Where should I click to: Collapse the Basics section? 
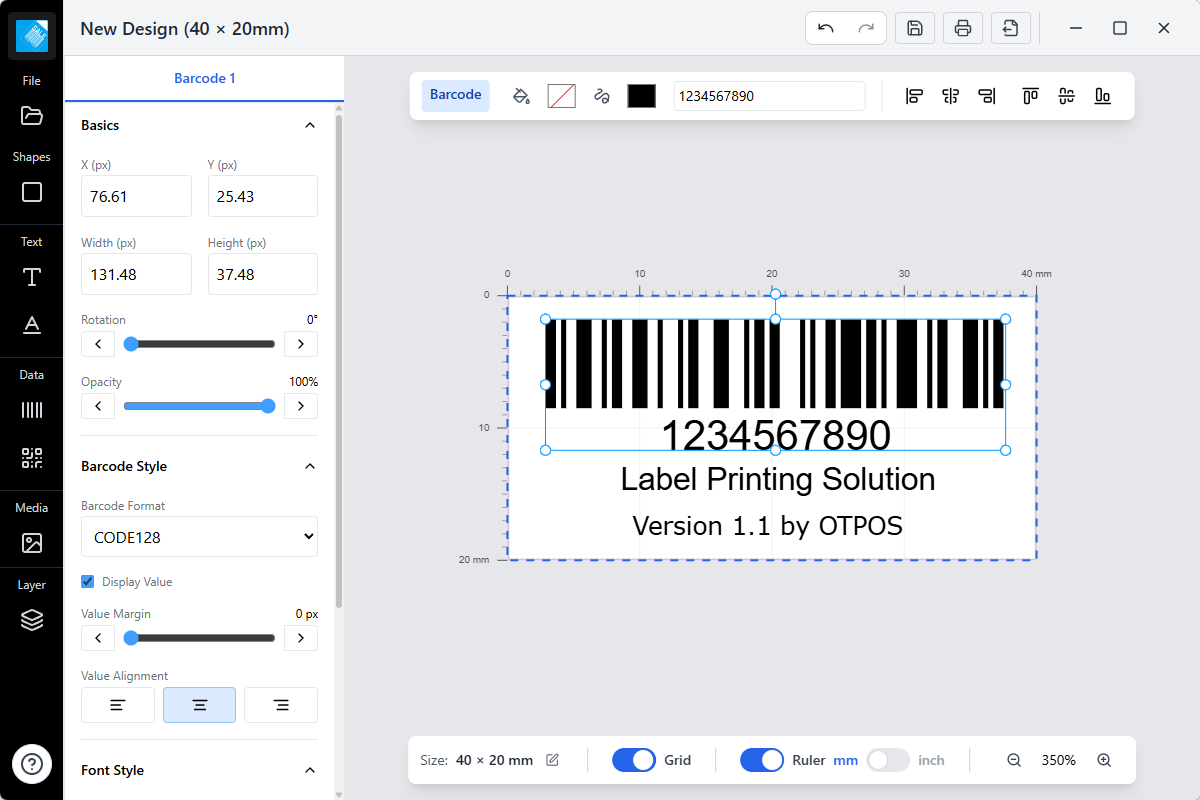pyautogui.click(x=310, y=125)
